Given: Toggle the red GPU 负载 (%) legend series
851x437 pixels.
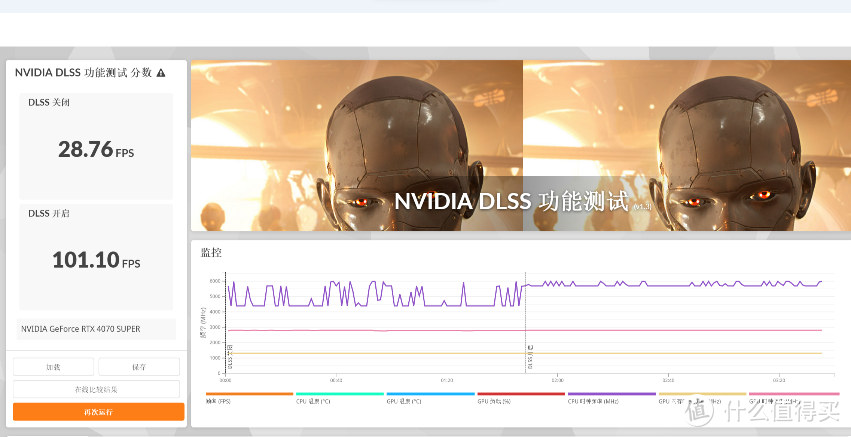Looking at the screenshot, I should coord(521,398).
